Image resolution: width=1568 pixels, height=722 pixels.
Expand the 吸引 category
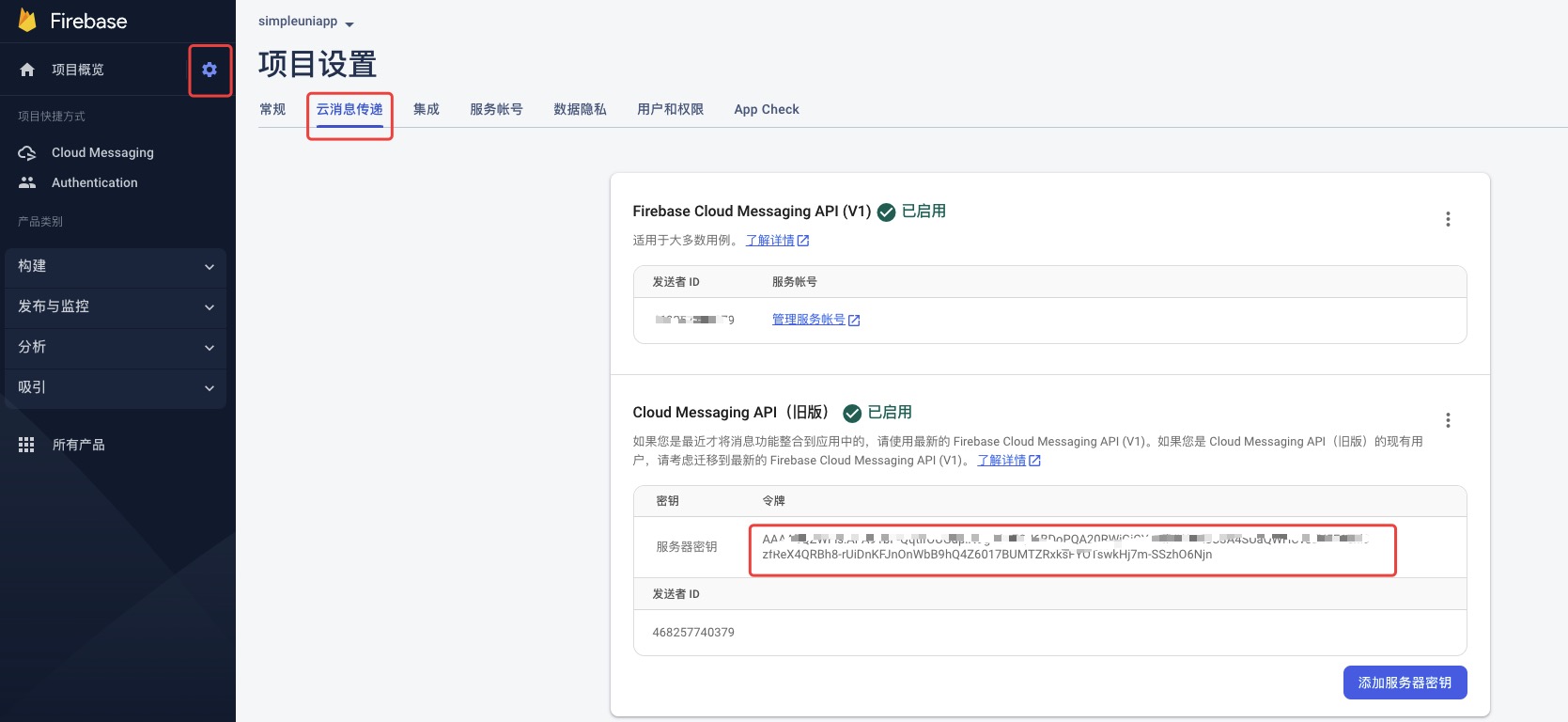(116, 388)
